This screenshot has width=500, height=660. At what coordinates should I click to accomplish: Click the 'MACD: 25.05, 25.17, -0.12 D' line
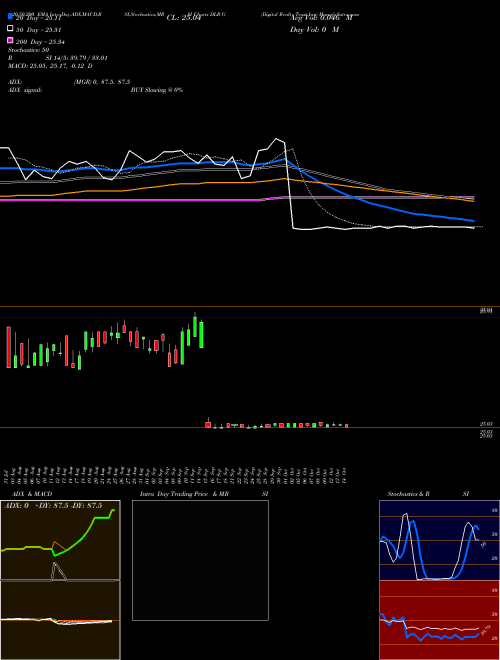tap(50, 66)
